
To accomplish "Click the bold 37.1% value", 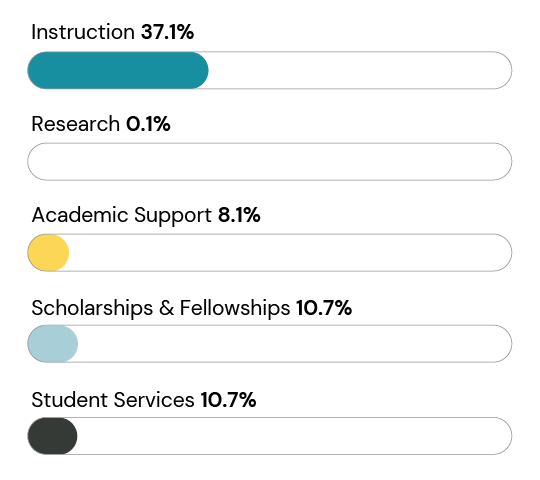I will (x=167, y=32).
